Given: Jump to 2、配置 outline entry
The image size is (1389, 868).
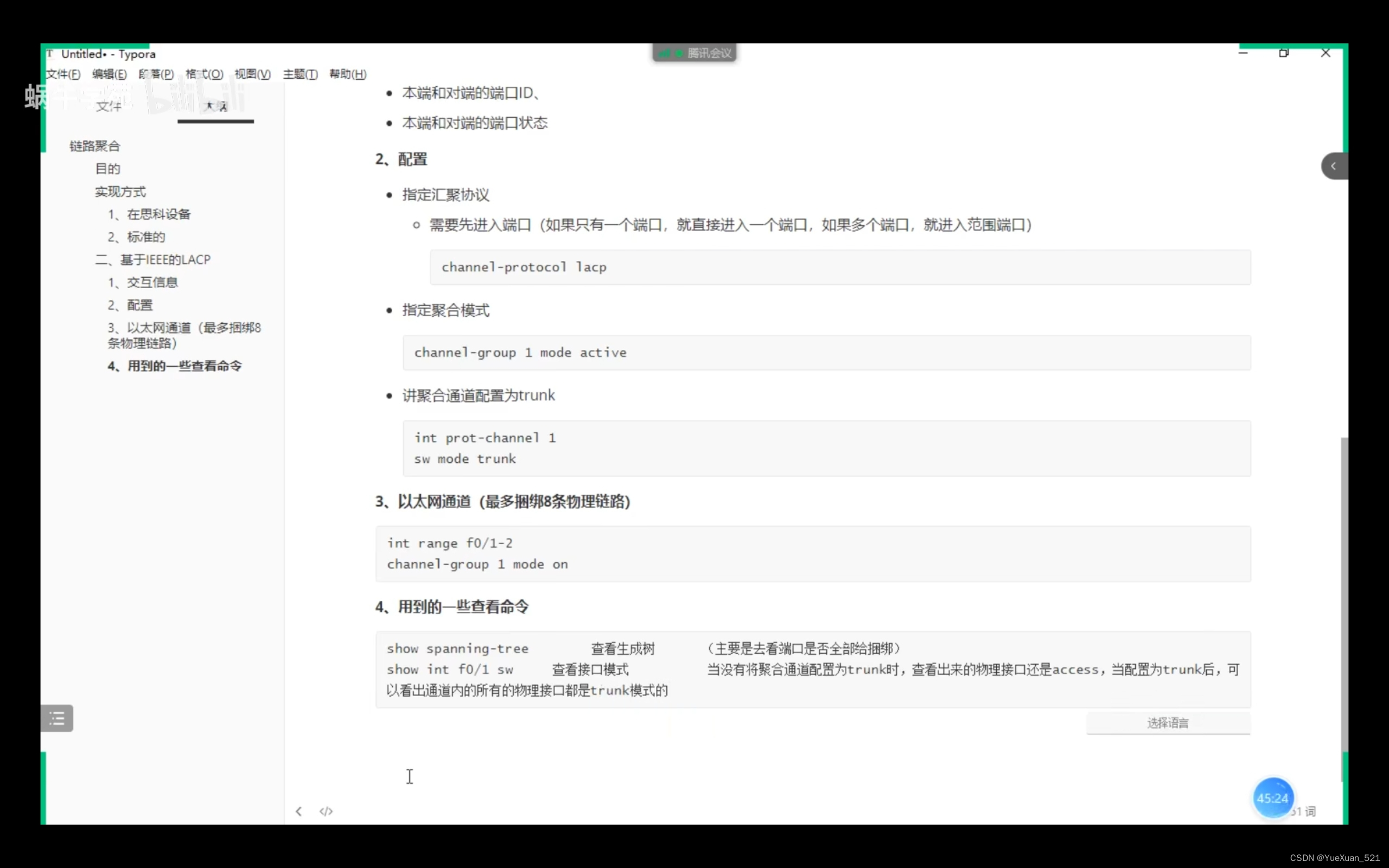Looking at the screenshot, I should click(x=130, y=305).
